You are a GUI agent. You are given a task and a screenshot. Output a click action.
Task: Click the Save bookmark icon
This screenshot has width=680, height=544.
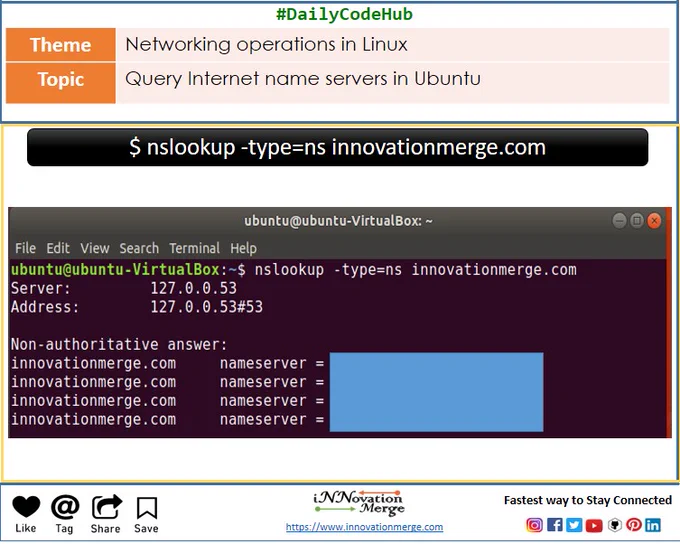tap(147, 508)
